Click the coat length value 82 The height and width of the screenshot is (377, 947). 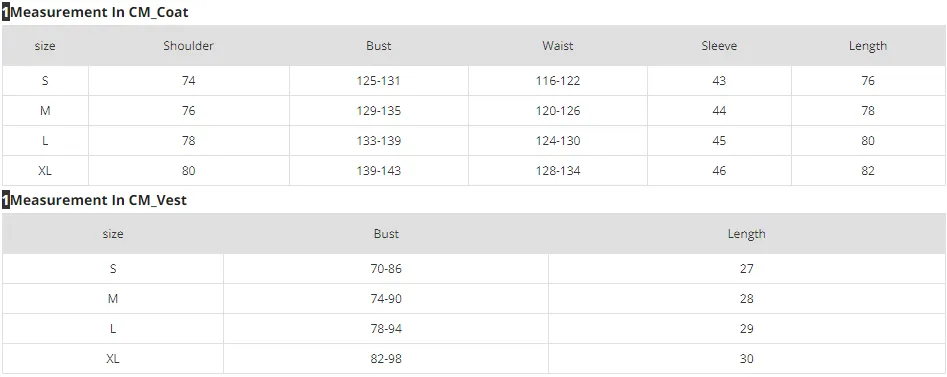pyautogui.click(x=867, y=171)
